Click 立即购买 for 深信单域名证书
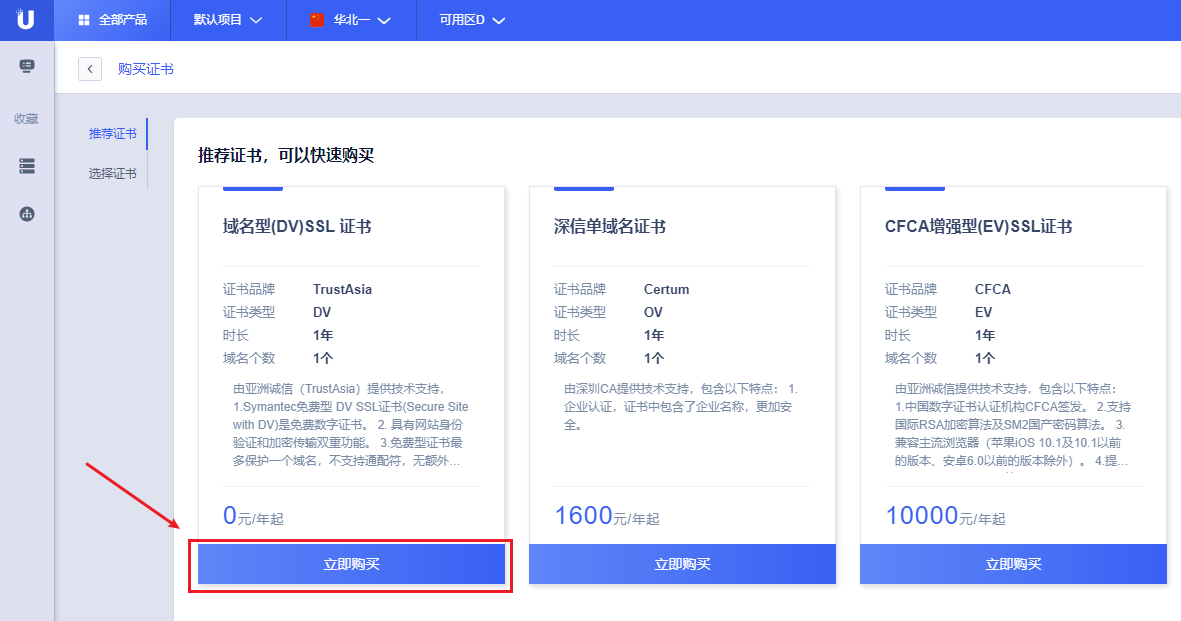 pyautogui.click(x=682, y=564)
